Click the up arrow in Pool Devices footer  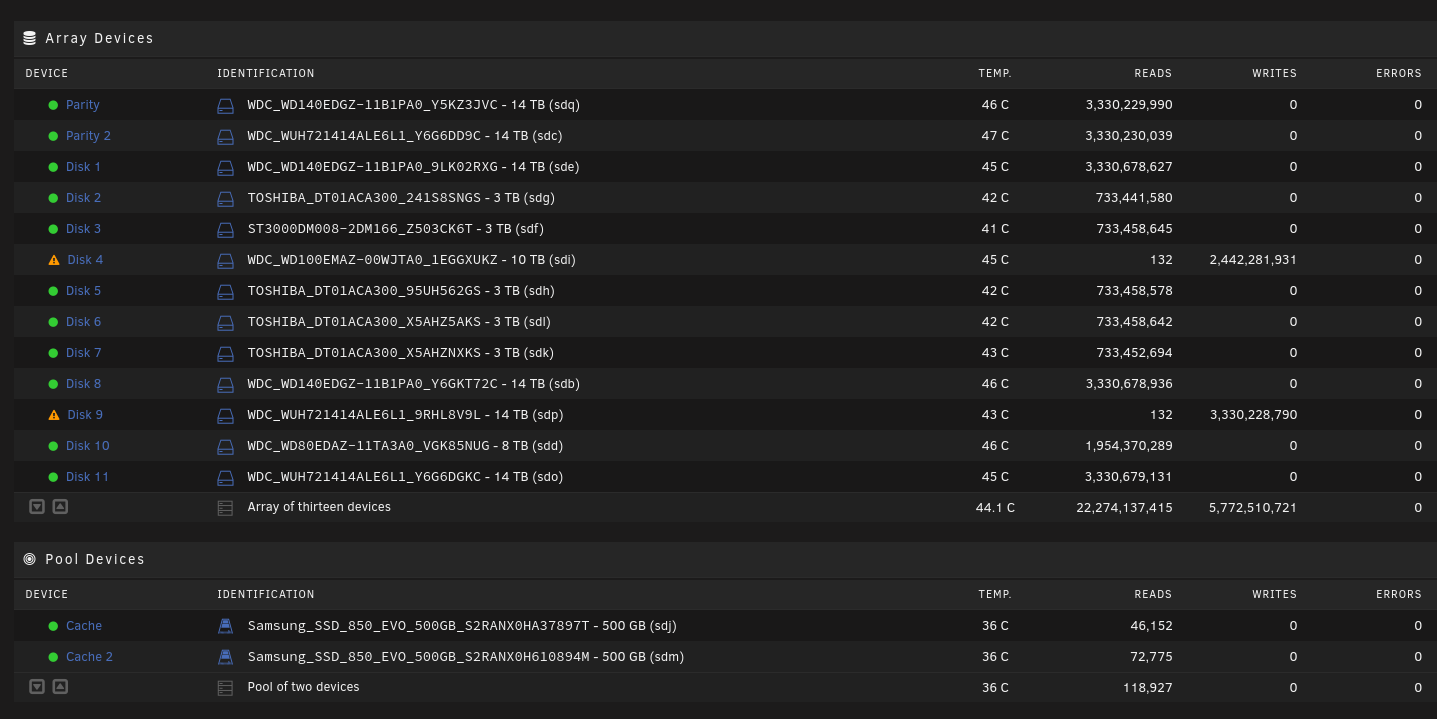tap(60, 687)
